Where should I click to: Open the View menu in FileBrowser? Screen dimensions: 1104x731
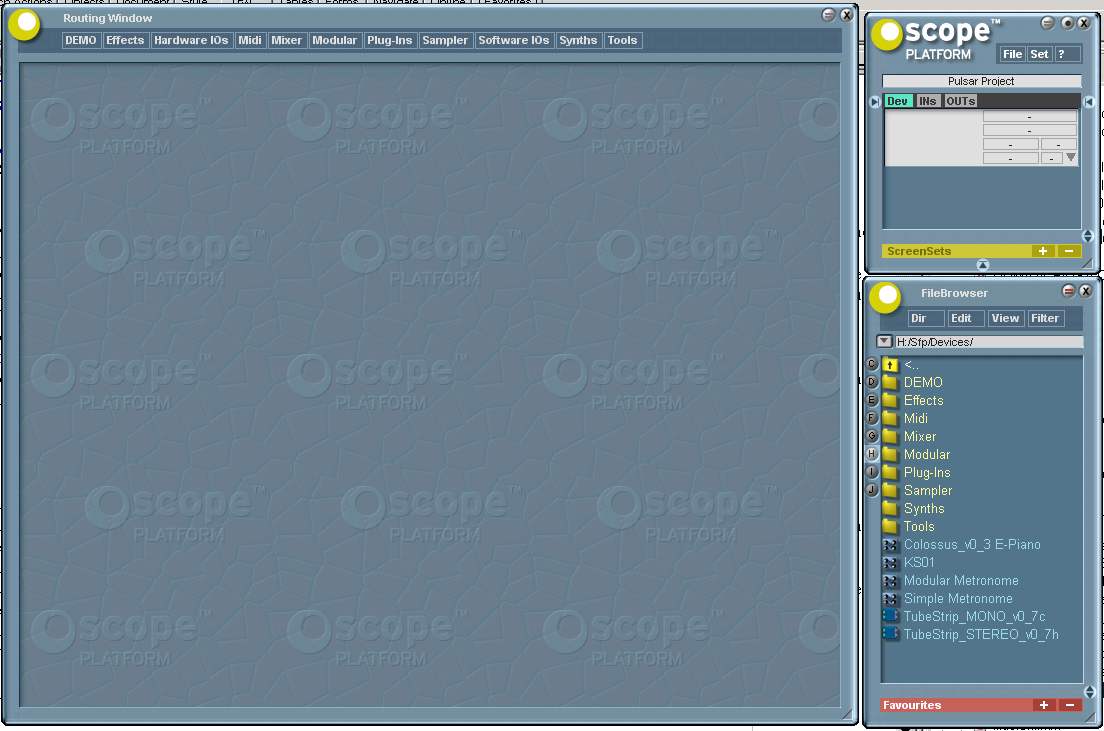(x=1005, y=318)
